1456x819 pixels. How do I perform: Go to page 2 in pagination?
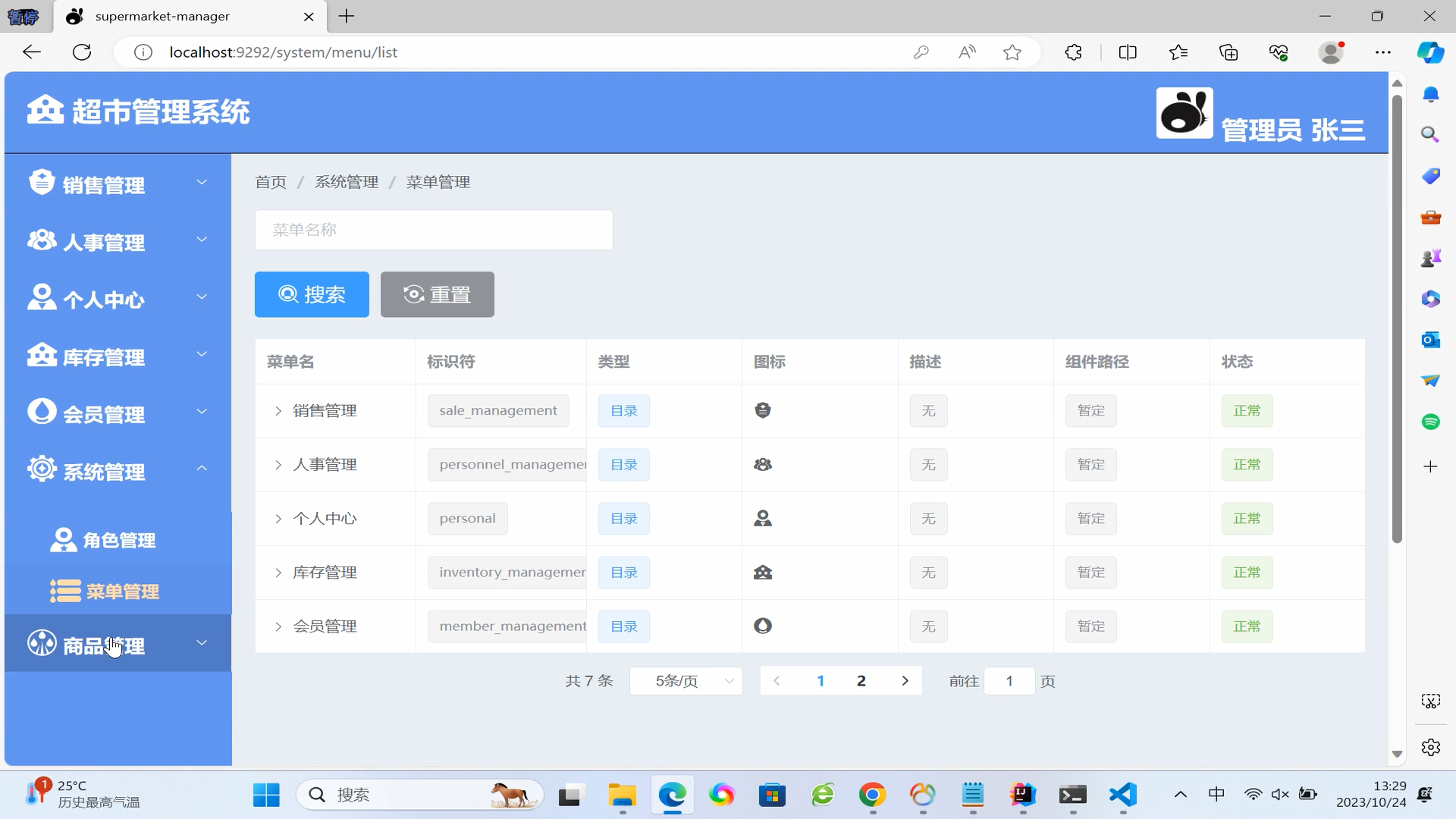861,681
